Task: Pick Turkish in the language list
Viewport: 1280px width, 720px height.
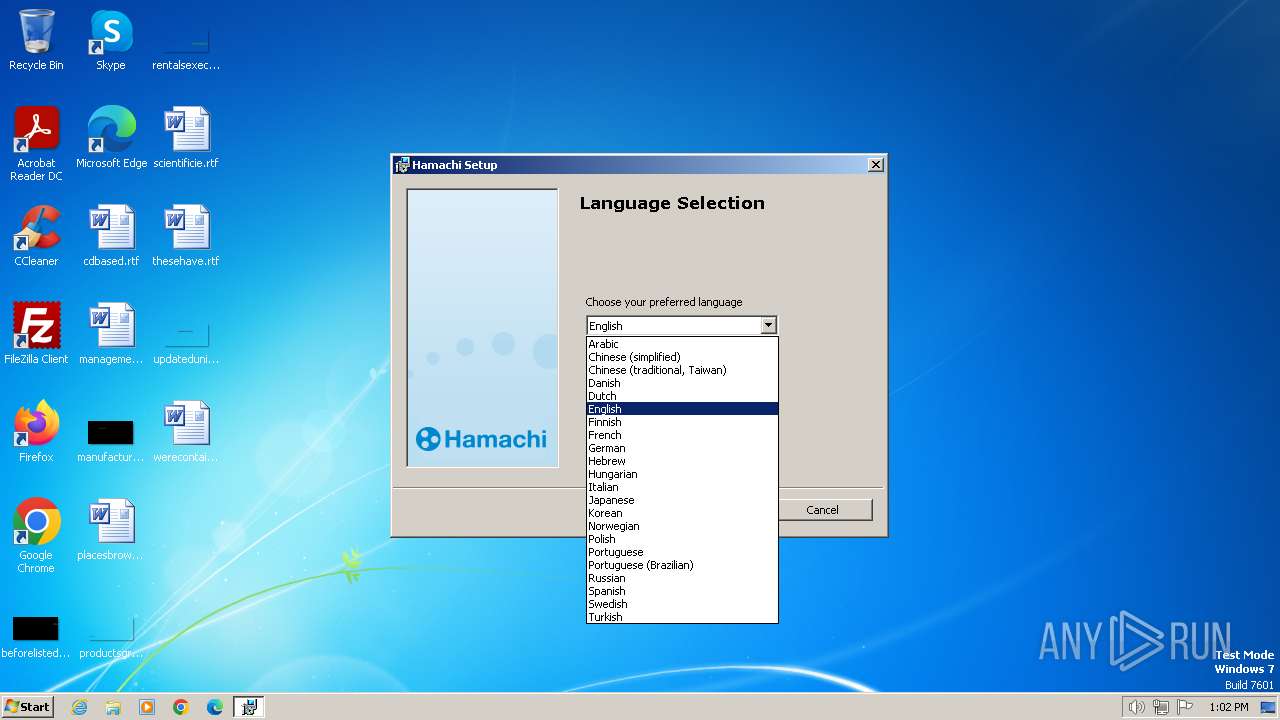Action: pyautogui.click(x=682, y=617)
